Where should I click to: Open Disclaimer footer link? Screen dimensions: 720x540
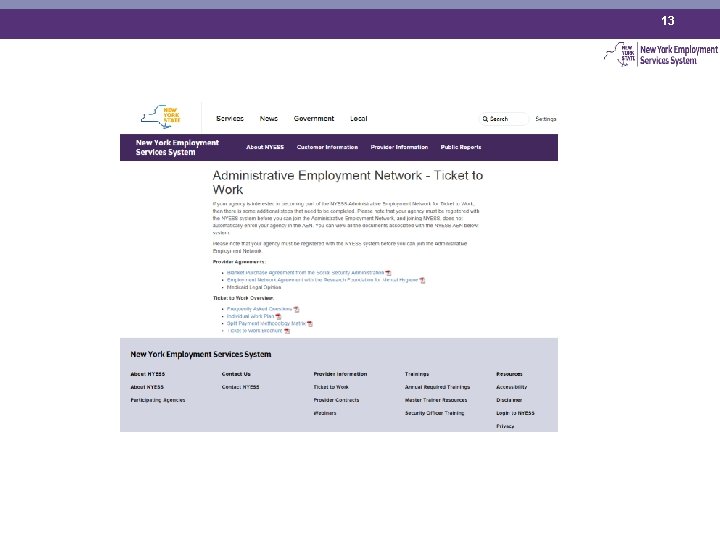509,400
